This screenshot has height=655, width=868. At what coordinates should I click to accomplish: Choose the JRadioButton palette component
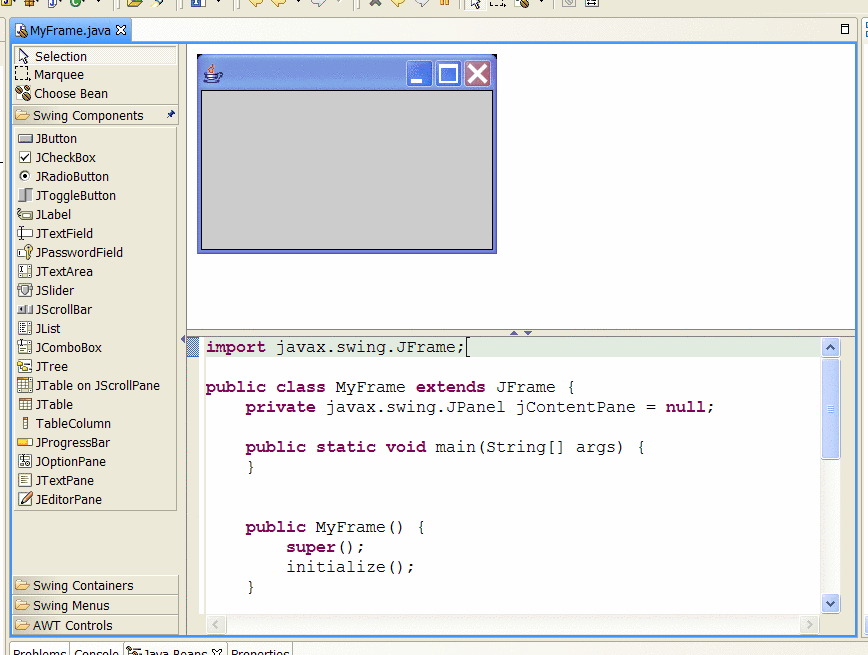pos(72,177)
